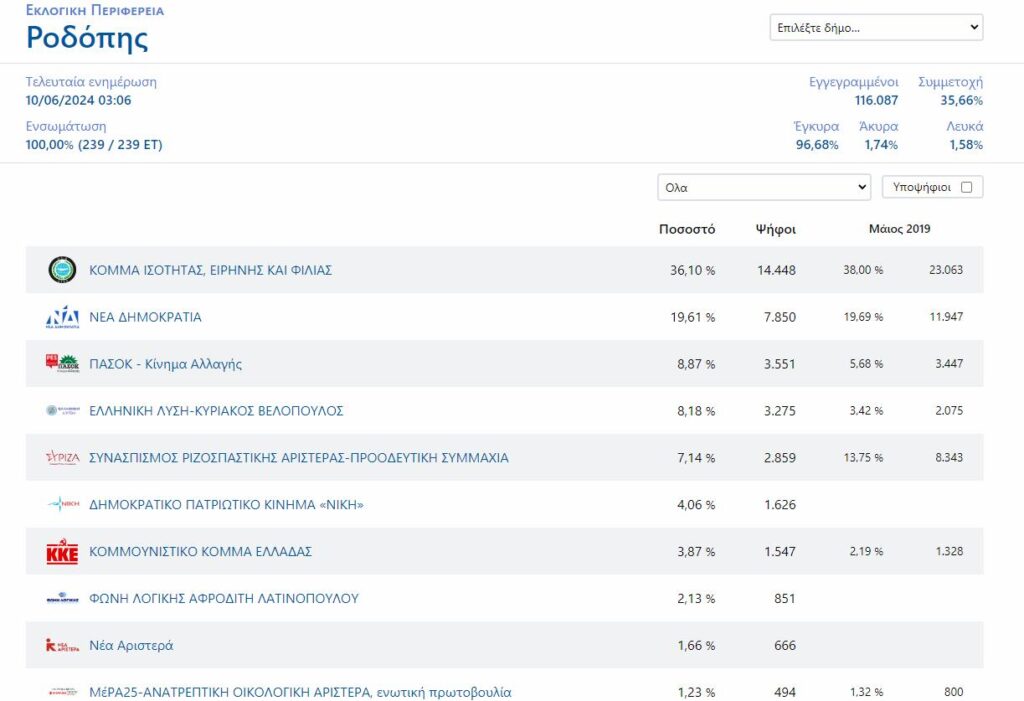Open ΠΑΣΟΚ - Κίνημα Αλλαγής link
This screenshot has height=701, width=1024.
pyautogui.click(x=165, y=364)
